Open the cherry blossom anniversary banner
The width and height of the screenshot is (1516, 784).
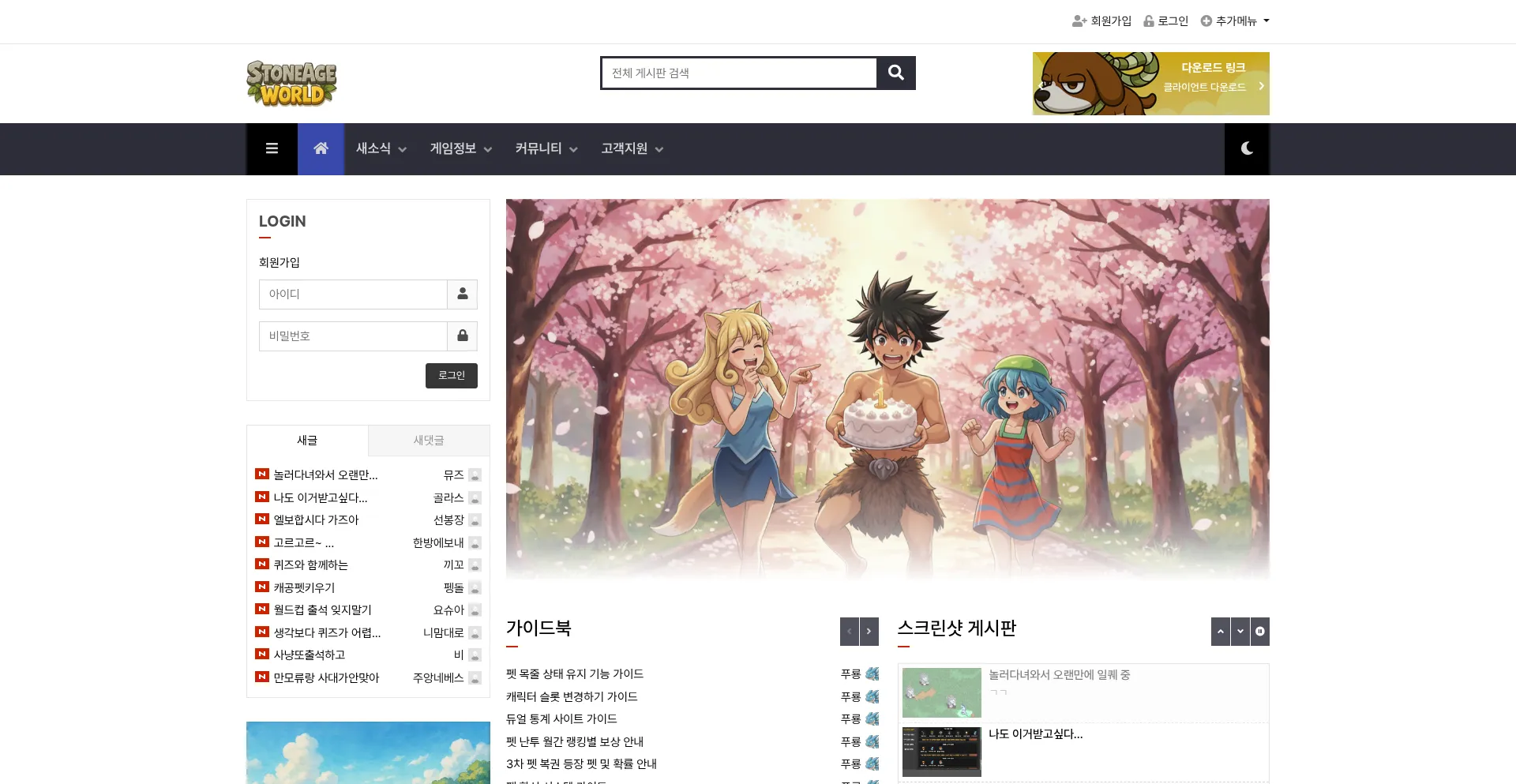887,389
